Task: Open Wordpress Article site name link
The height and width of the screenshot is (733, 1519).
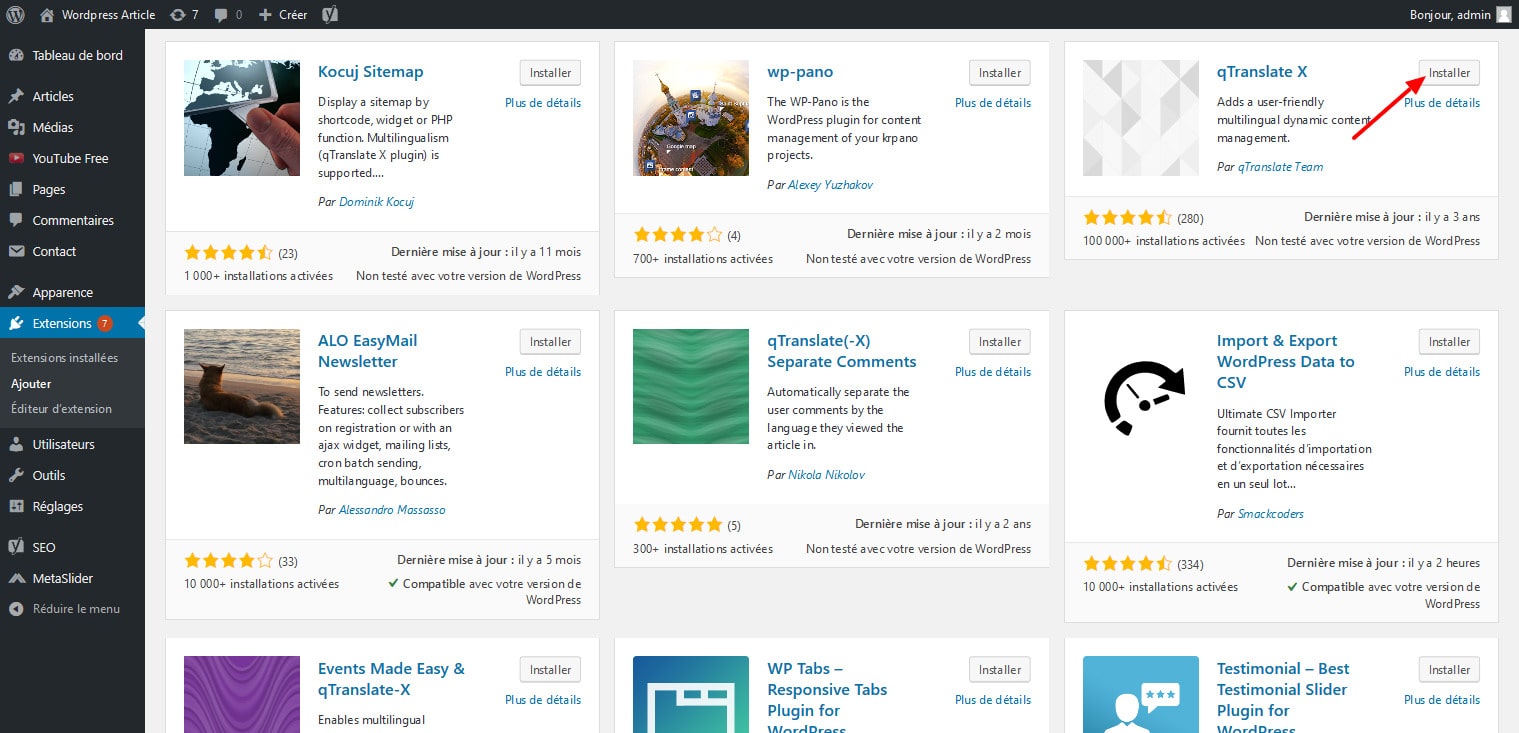Action: pos(108,15)
